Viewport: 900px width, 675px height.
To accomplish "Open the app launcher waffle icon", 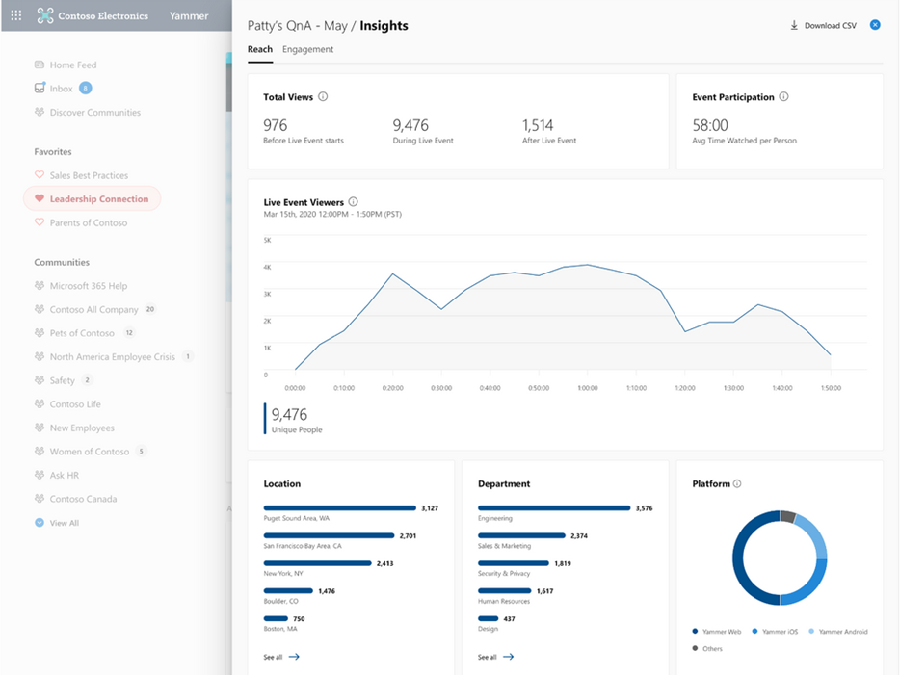I will 16,15.
